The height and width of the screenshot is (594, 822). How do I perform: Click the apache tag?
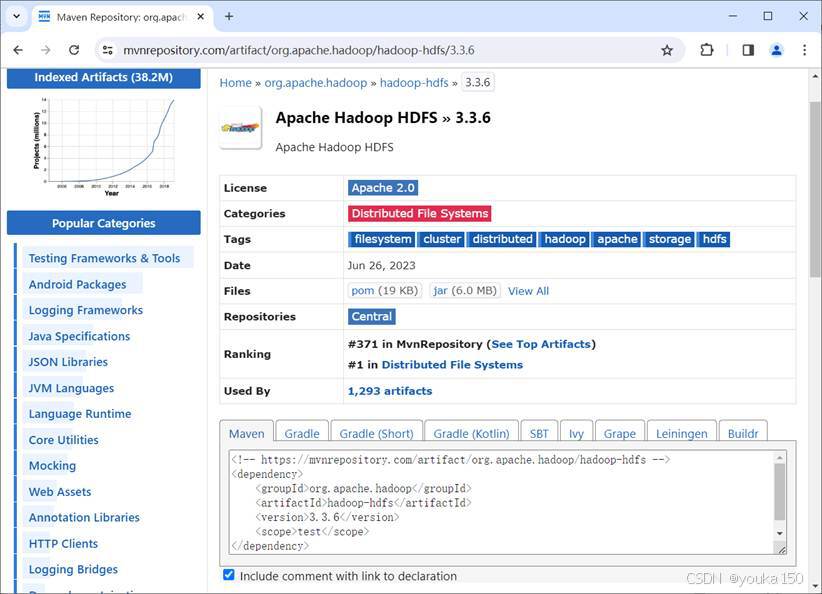pos(616,239)
